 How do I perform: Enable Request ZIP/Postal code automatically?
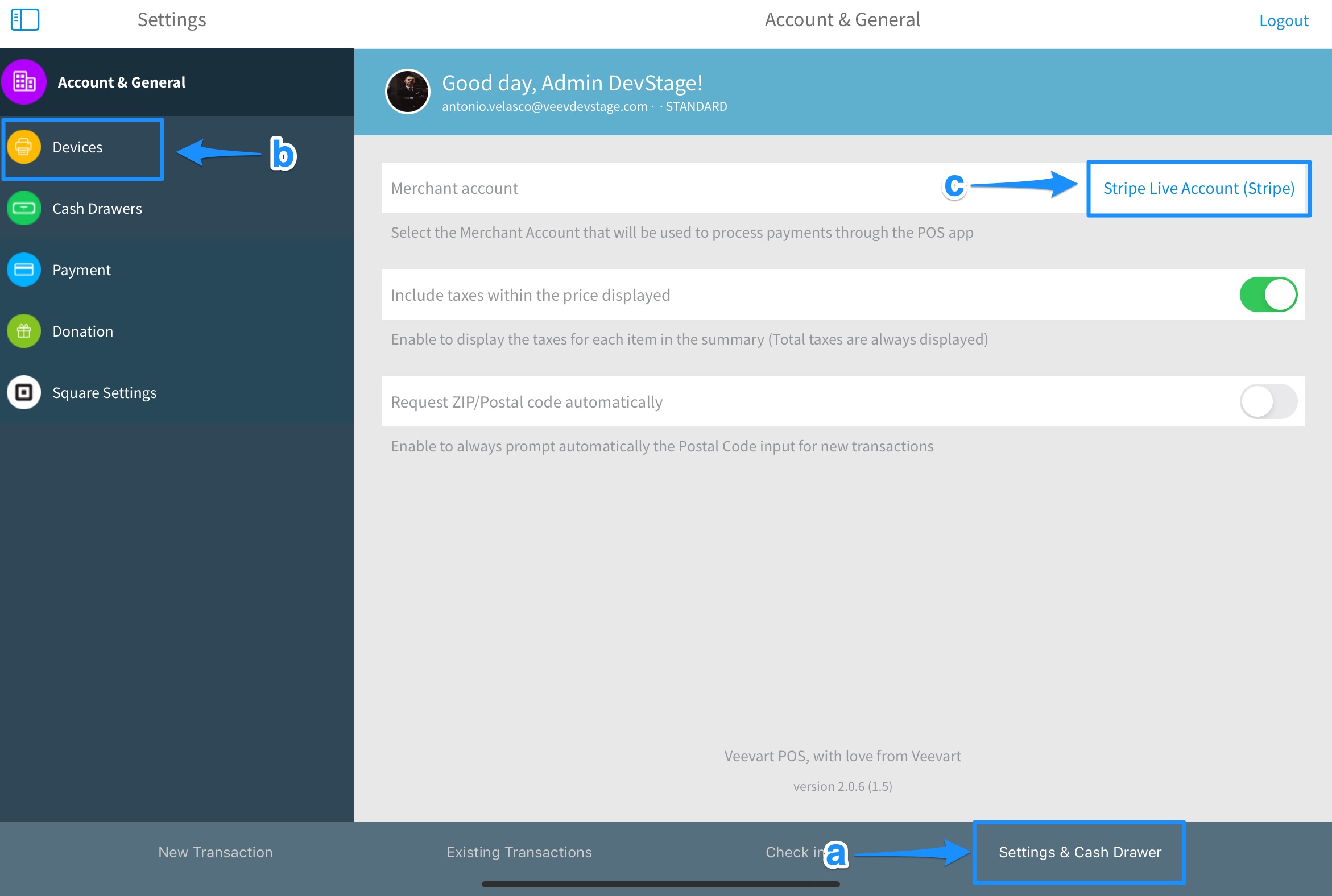point(1267,402)
